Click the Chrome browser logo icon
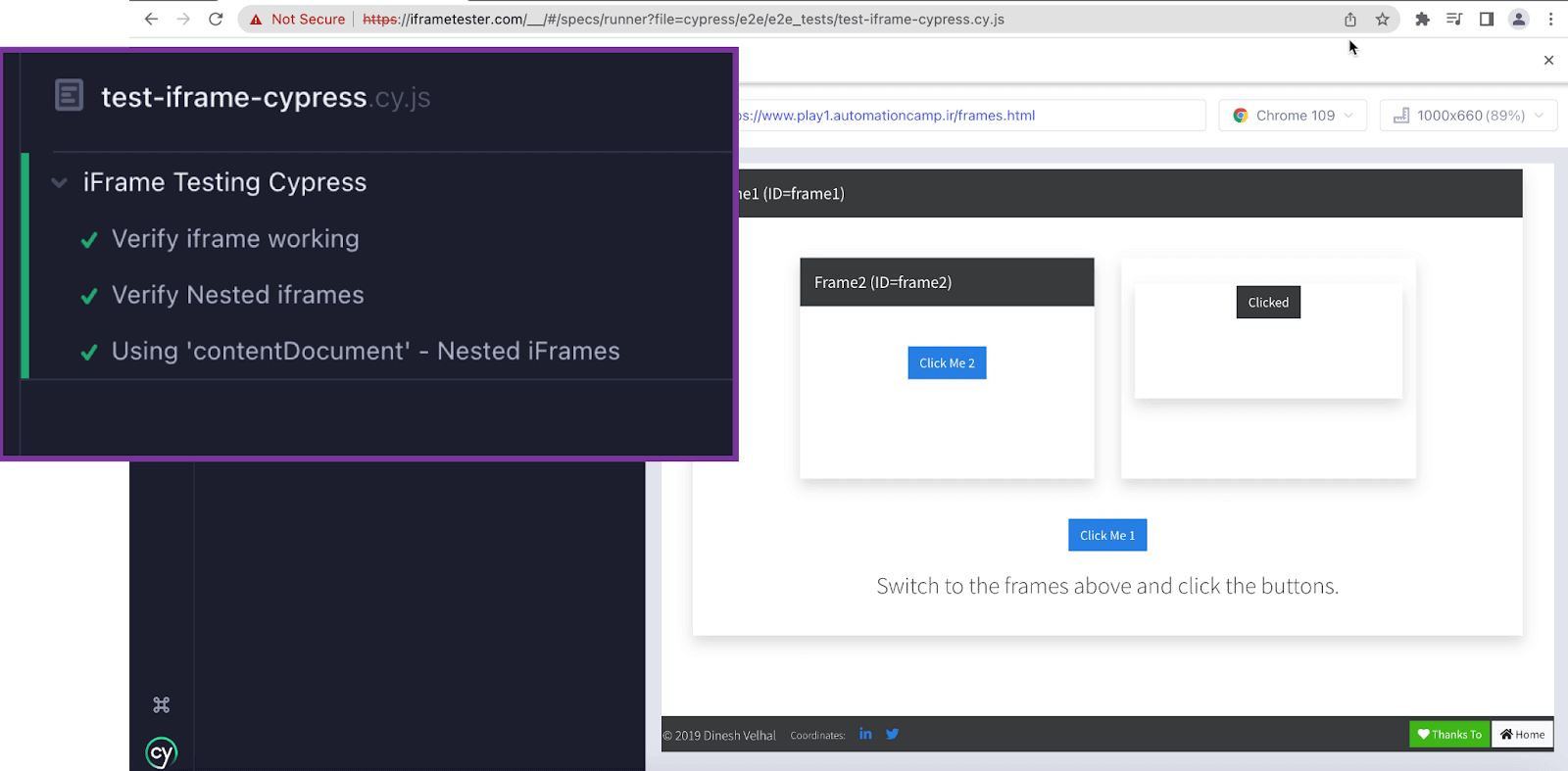1568x771 pixels. tap(1241, 116)
